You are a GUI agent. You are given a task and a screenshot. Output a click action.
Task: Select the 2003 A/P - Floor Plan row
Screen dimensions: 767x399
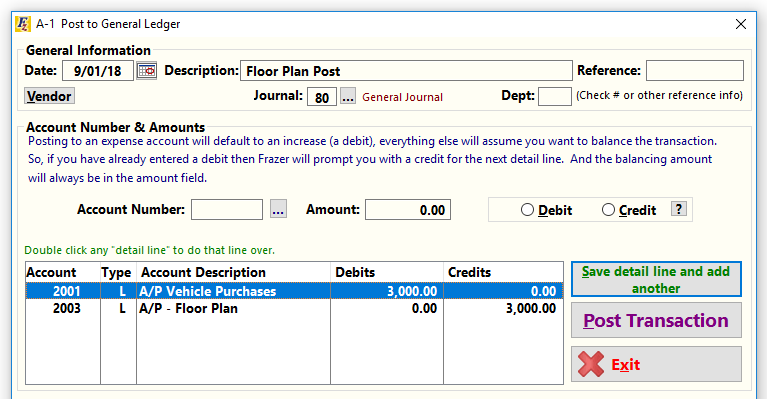coord(294,309)
